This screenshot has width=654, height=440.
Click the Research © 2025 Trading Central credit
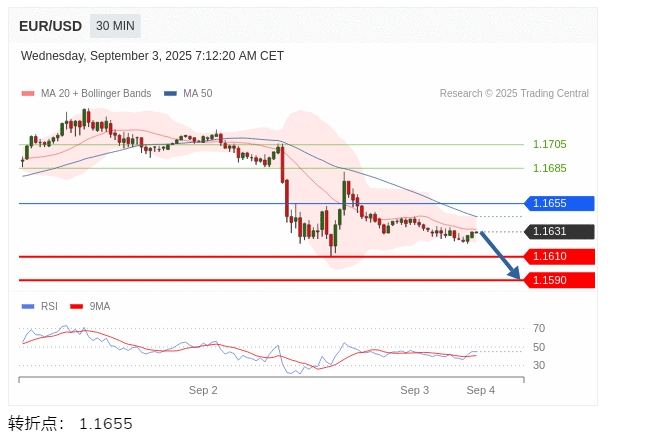[514, 93]
